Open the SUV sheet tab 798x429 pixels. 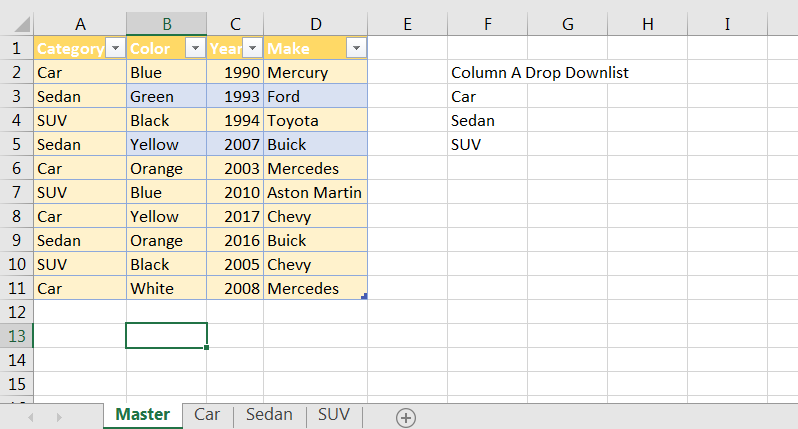334,414
